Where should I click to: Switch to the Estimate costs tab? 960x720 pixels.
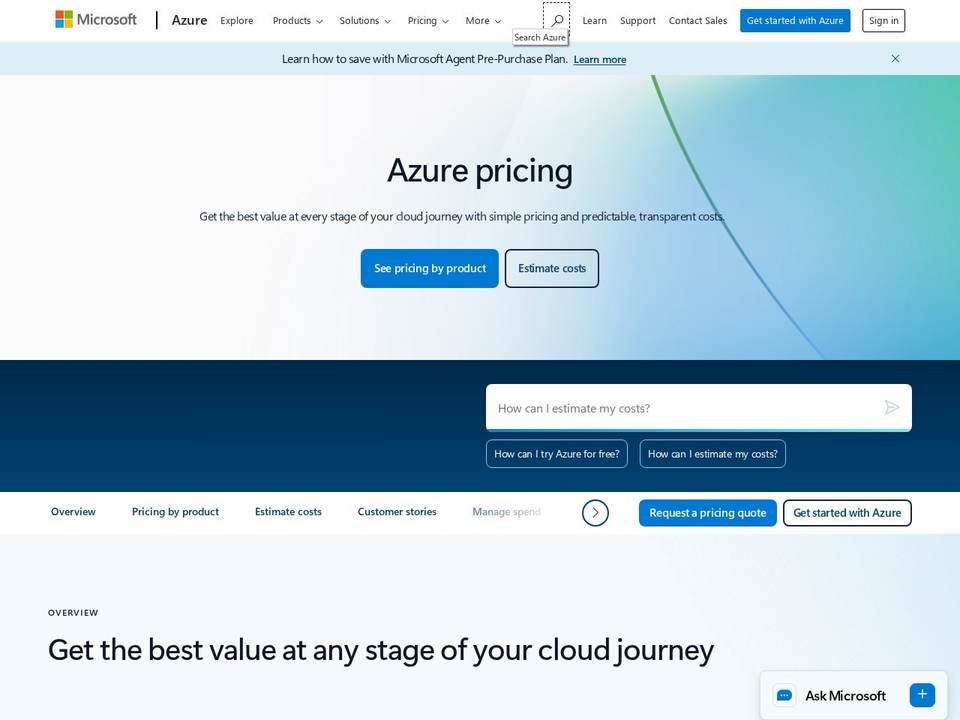tap(288, 512)
